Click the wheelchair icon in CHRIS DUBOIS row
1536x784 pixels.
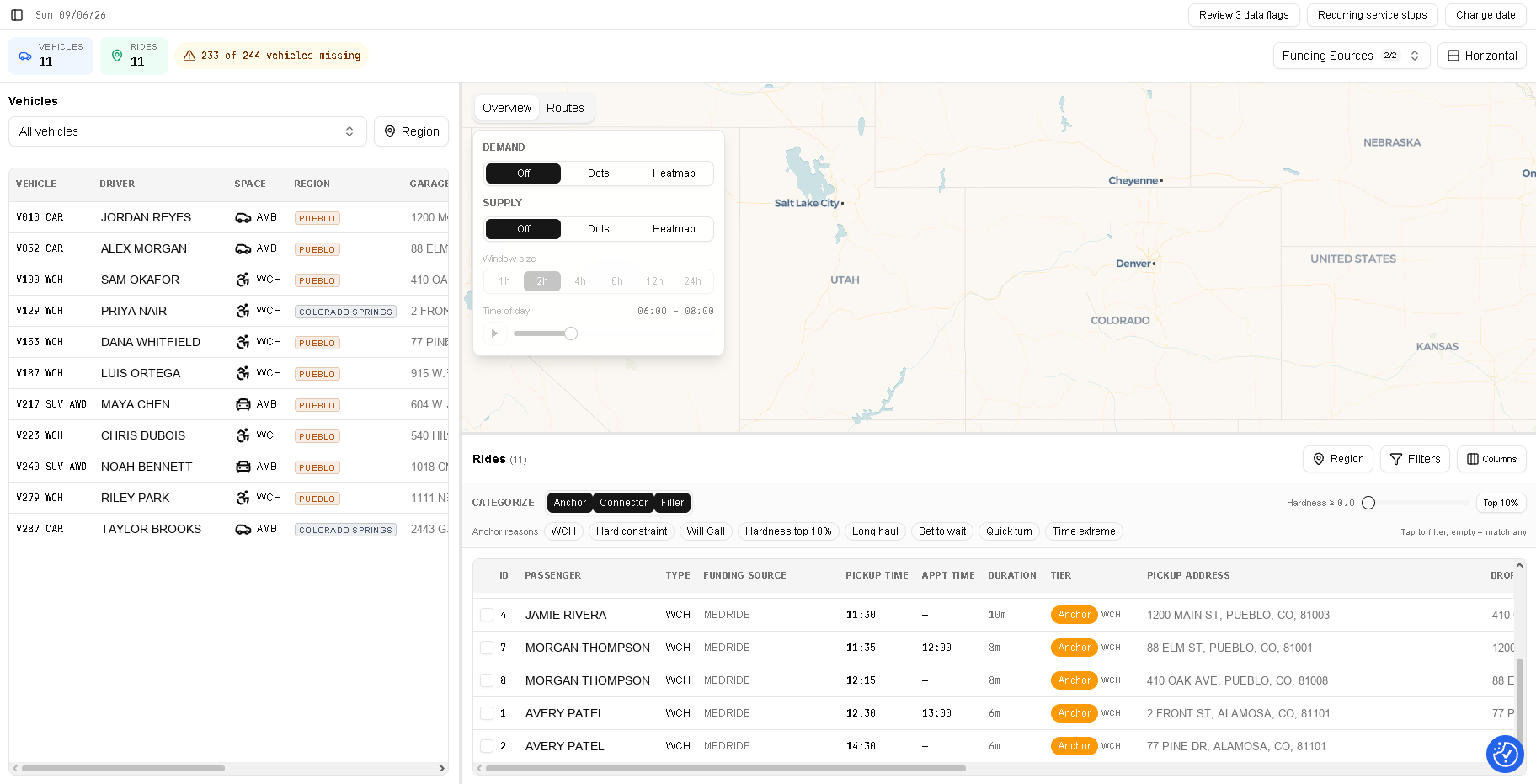[x=243, y=435]
